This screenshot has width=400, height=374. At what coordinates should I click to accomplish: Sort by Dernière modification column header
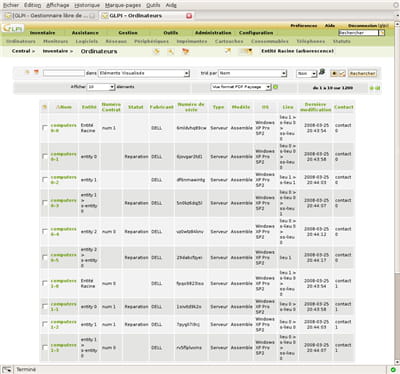[x=315, y=107]
